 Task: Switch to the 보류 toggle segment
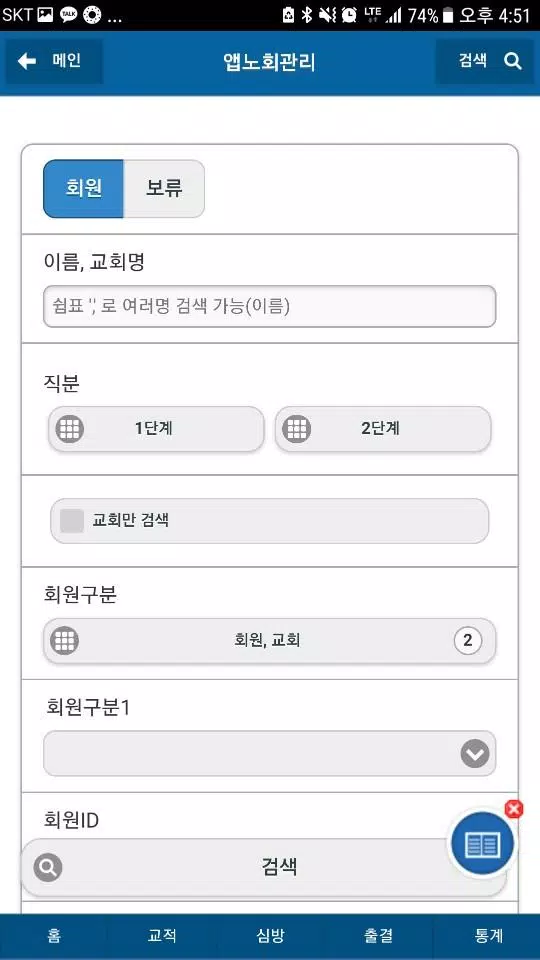[x=164, y=189]
